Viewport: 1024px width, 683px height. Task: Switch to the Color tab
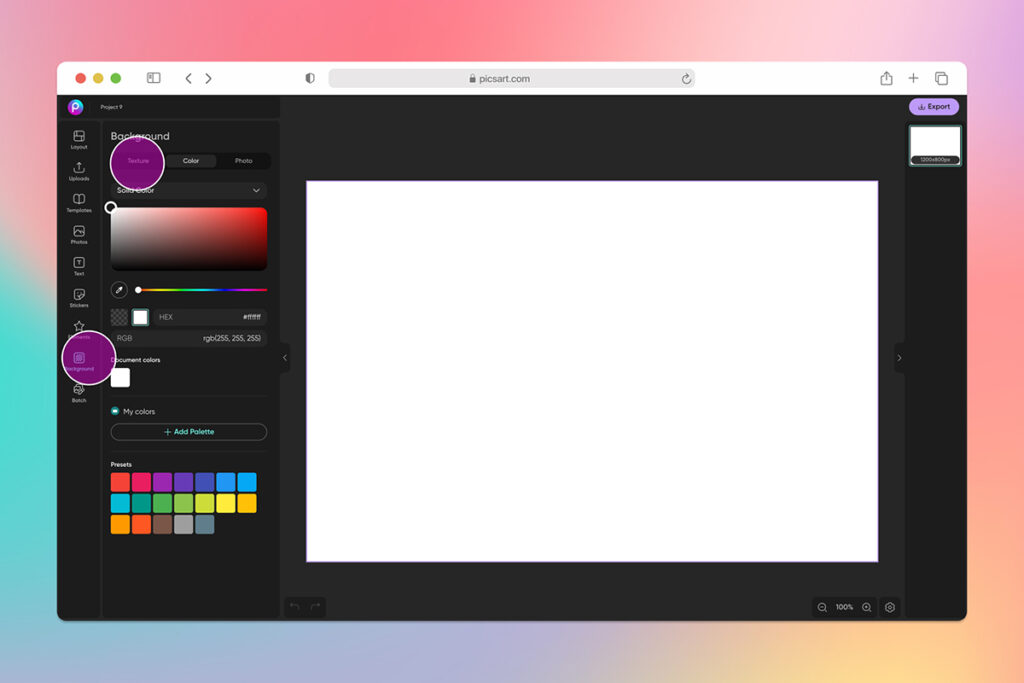coord(190,161)
